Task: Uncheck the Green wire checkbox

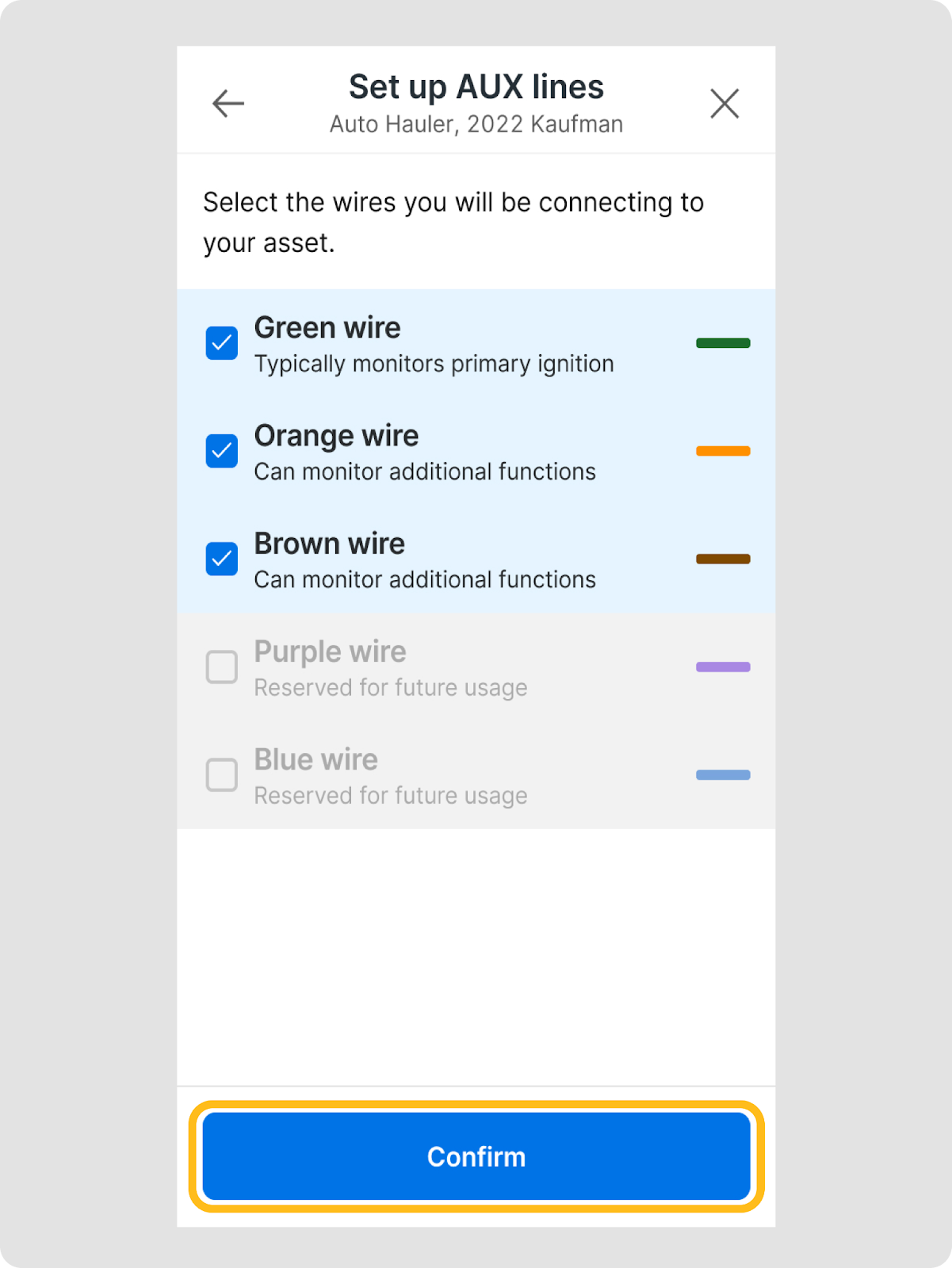Action: [222, 343]
